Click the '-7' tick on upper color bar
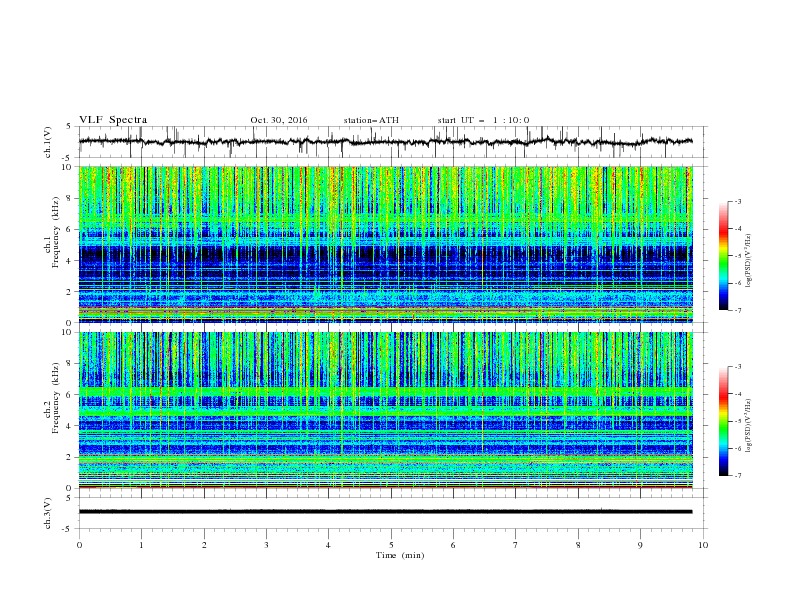Image resolution: width=792 pixels, height=612 pixels. pyautogui.click(x=738, y=310)
